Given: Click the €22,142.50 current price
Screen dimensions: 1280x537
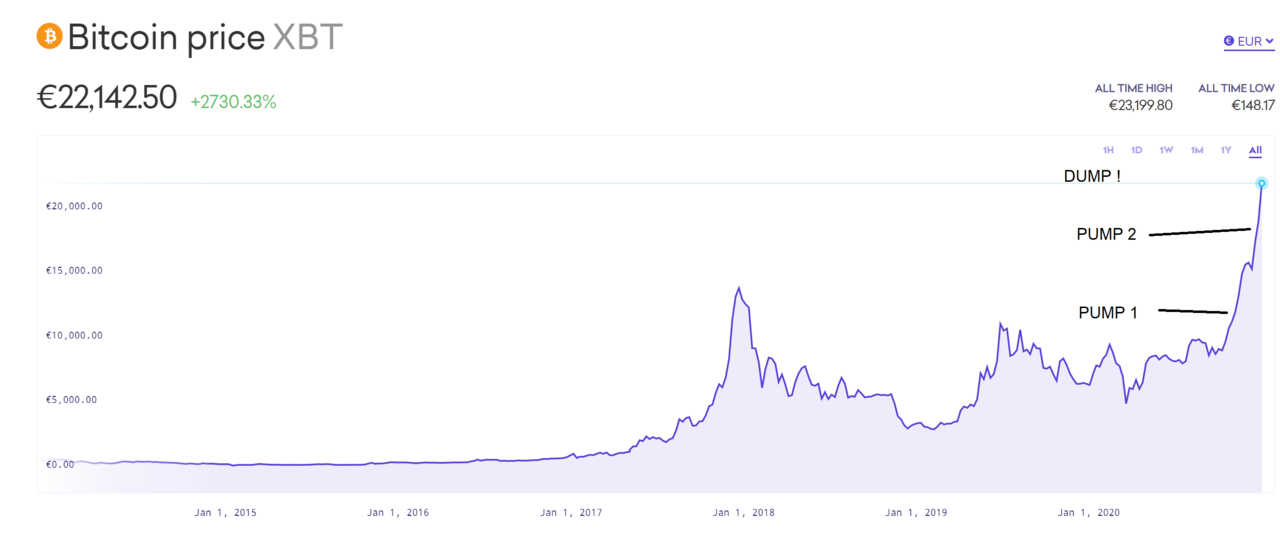Looking at the screenshot, I should pos(107,98).
